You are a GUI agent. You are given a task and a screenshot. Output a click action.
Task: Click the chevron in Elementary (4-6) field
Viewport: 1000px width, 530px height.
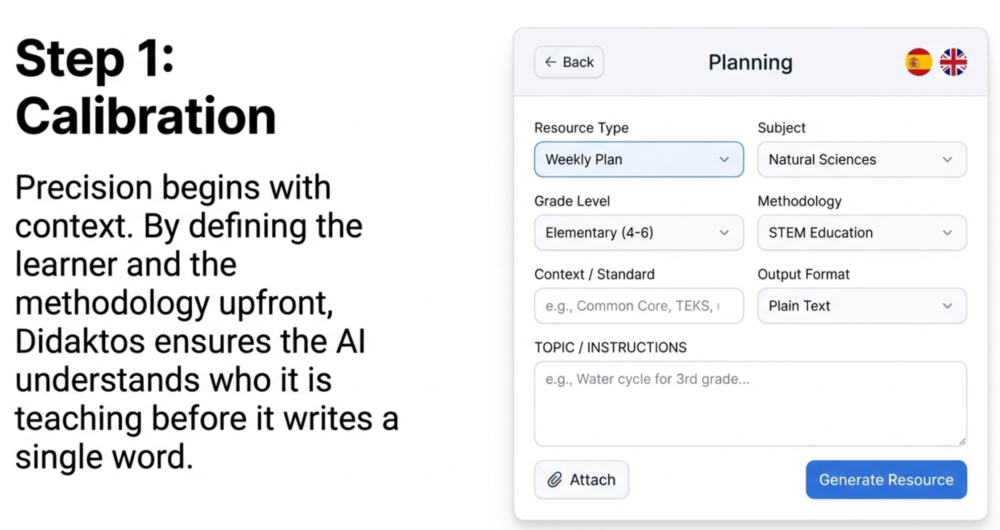tap(724, 233)
